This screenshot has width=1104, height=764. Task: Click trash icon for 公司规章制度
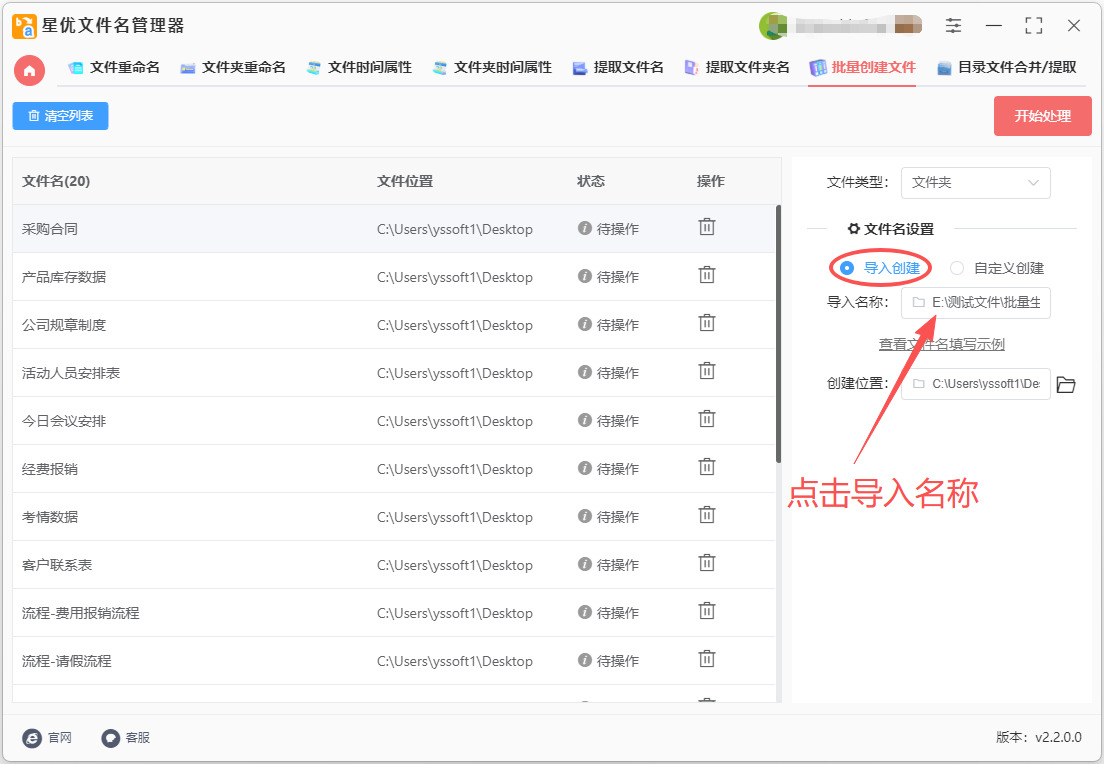click(707, 322)
